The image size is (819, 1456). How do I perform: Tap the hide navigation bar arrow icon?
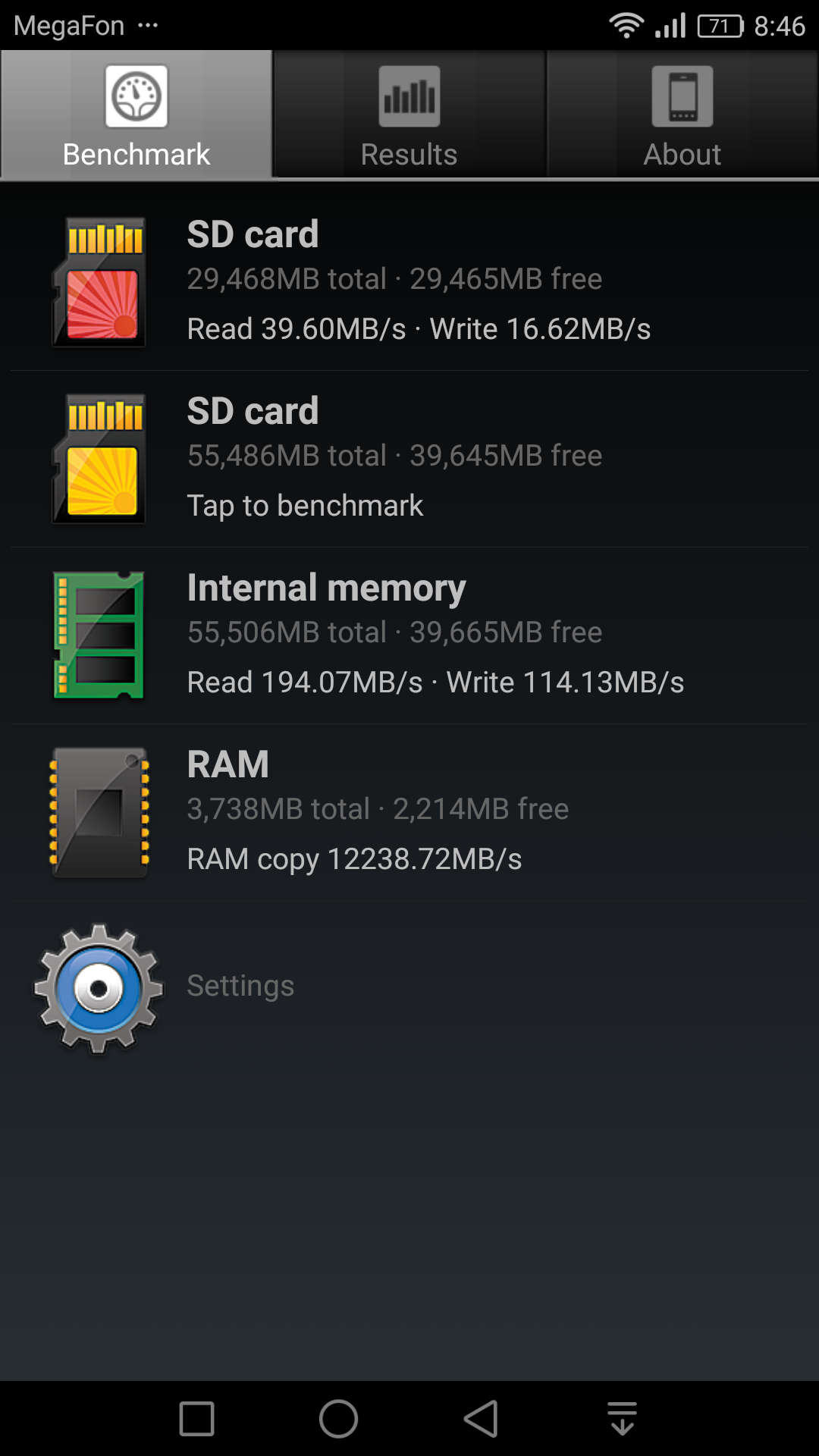point(623,1419)
